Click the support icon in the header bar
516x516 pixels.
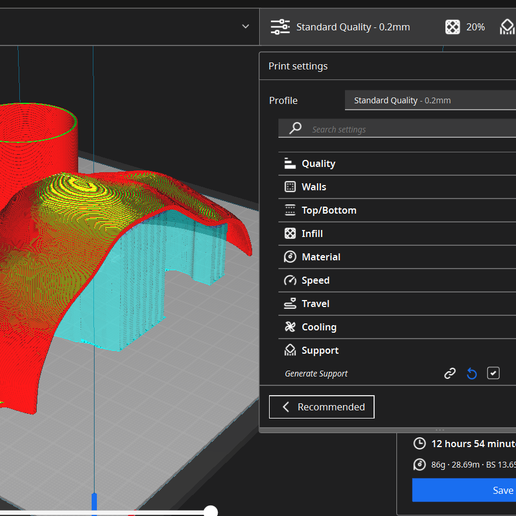pyautogui.click(x=507, y=27)
